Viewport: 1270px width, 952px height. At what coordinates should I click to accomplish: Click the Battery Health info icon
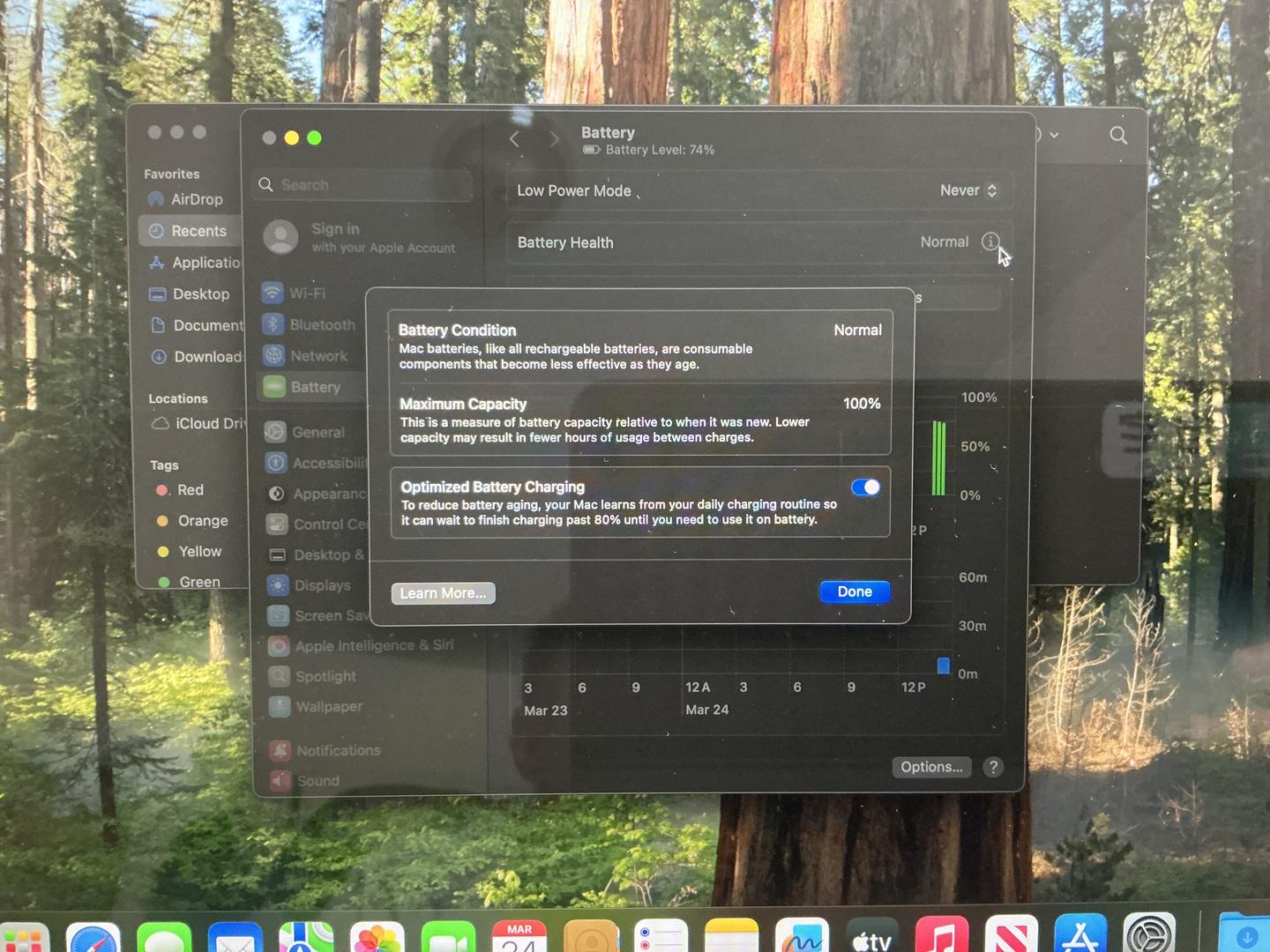pyautogui.click(x=990, y=242)
